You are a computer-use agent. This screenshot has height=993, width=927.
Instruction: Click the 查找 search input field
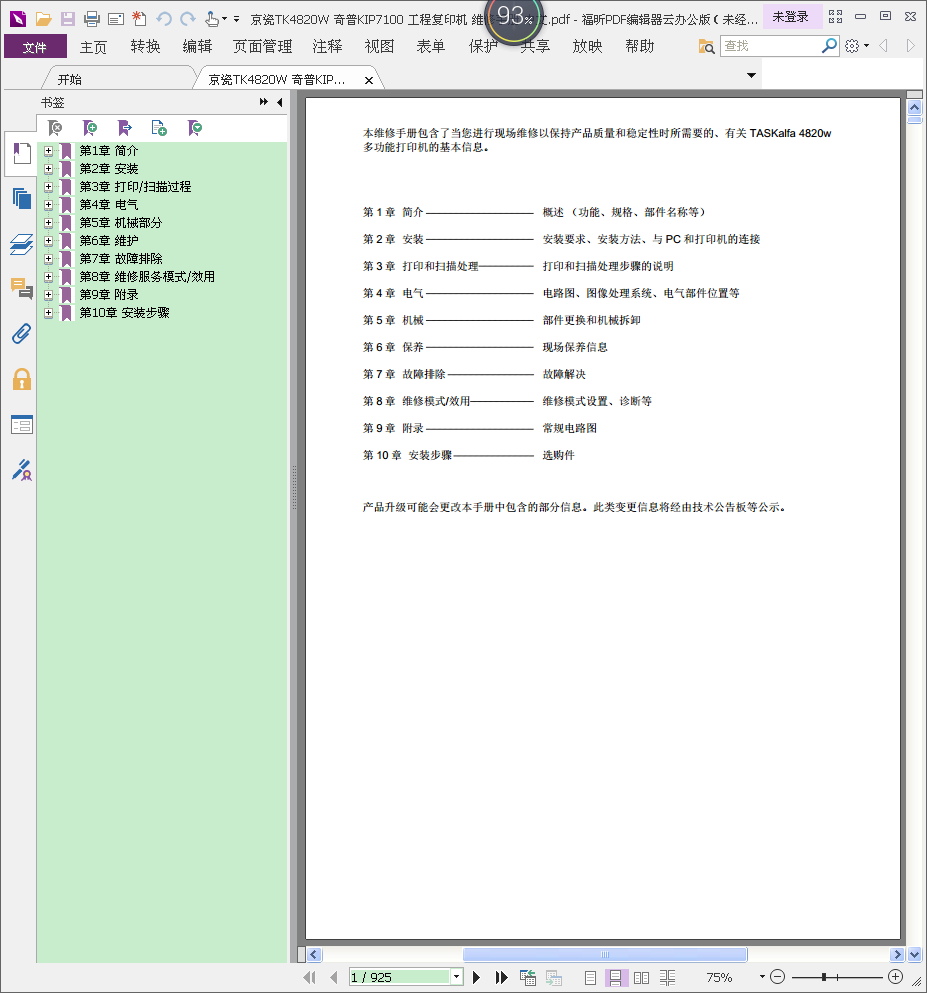(x=771, y=46)
